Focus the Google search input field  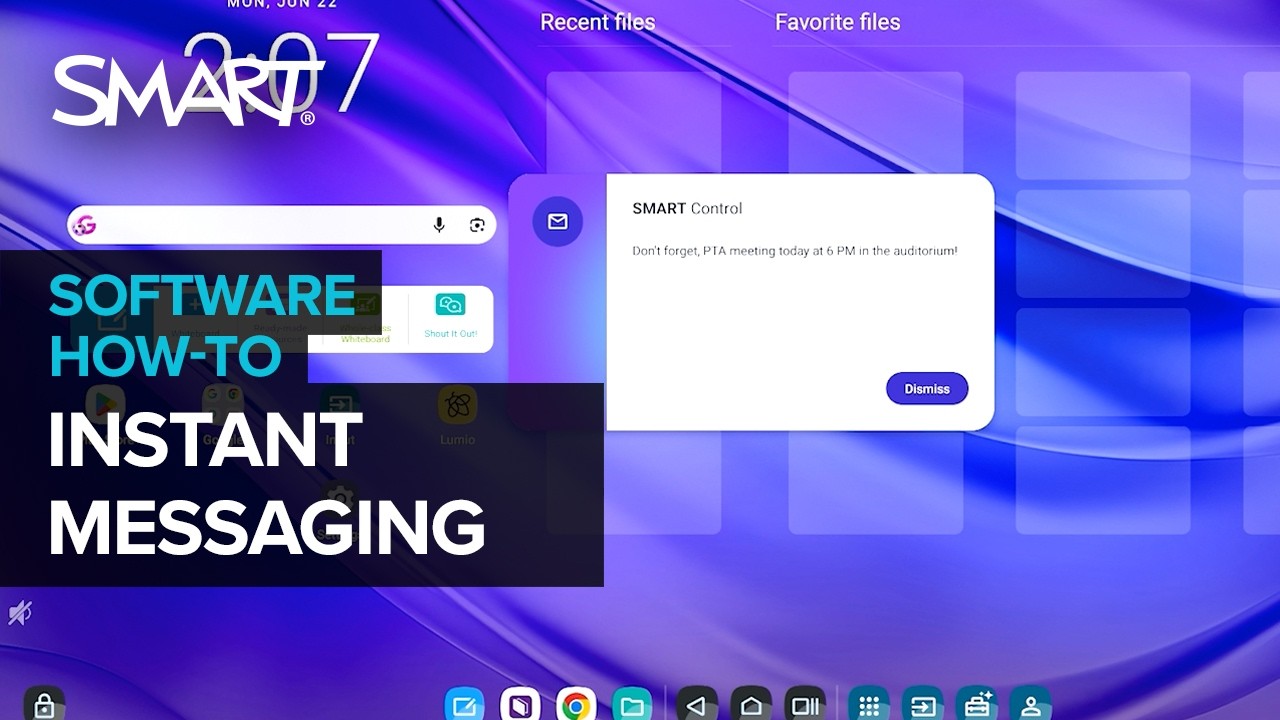click(282, 225)
